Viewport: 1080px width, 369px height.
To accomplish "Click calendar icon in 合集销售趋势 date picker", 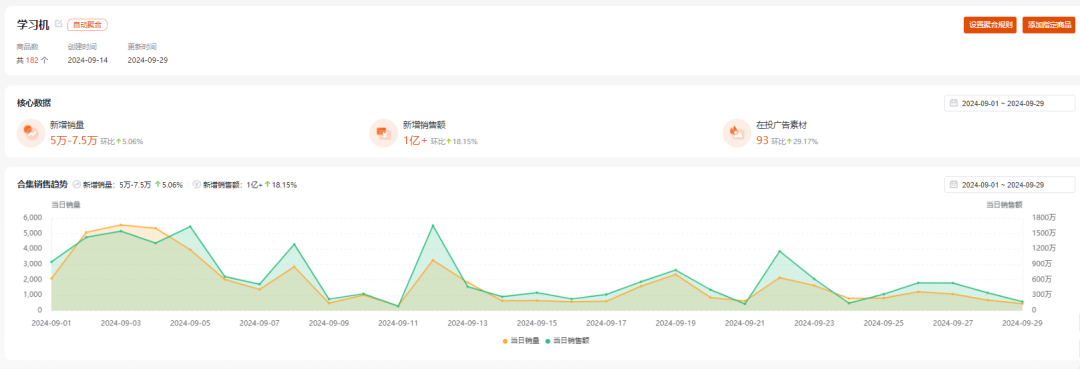I will (x=954, y=185).
